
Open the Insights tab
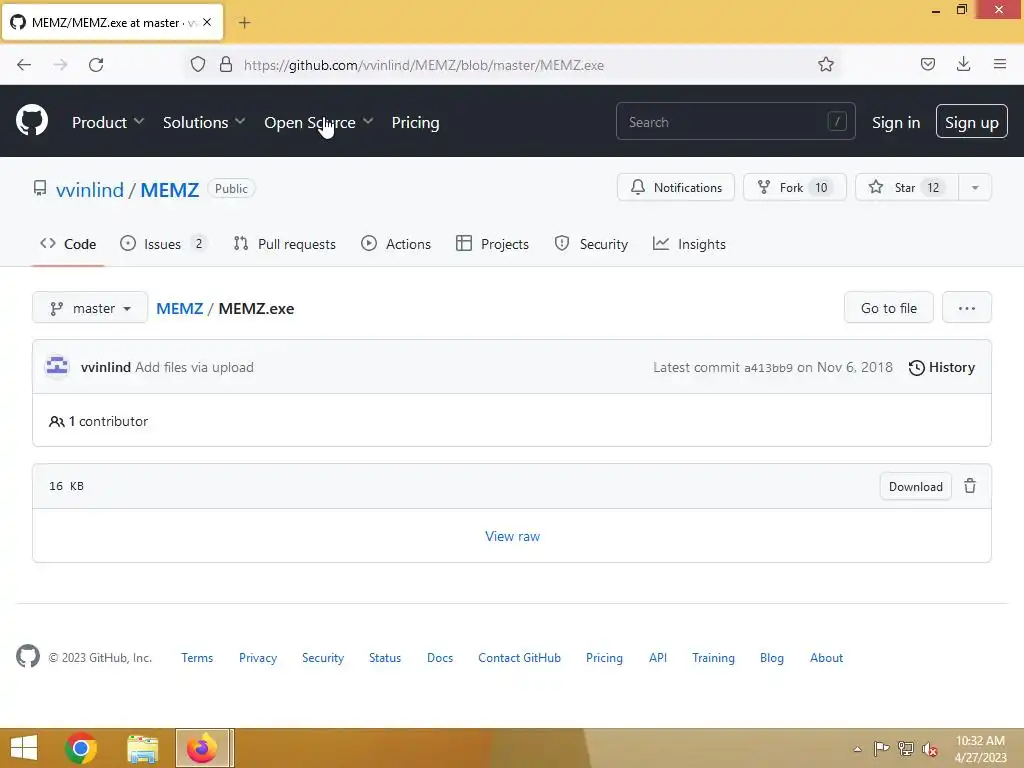(x=690, y=244)
